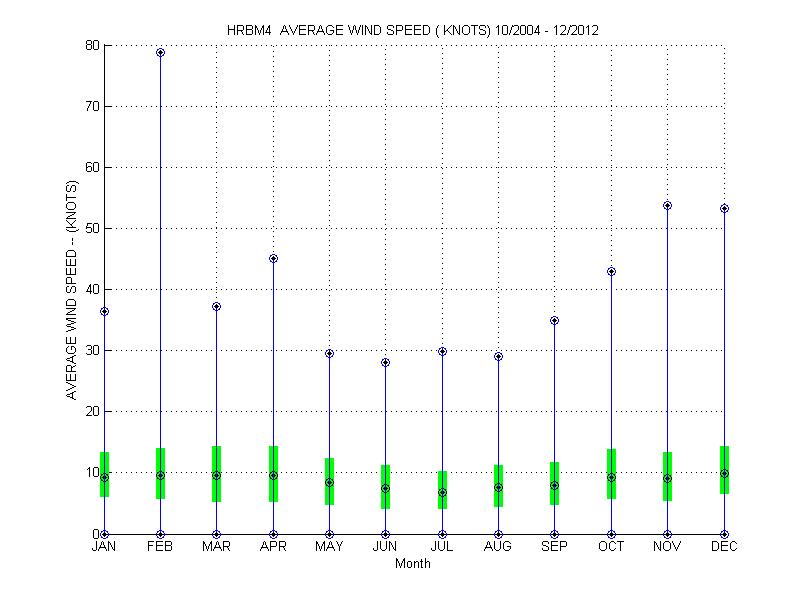Image resolution: width=800 pixels, height=600 pixels.
Task: Select the APR maximum marker near 45 knots
Action: click(273, 259)
